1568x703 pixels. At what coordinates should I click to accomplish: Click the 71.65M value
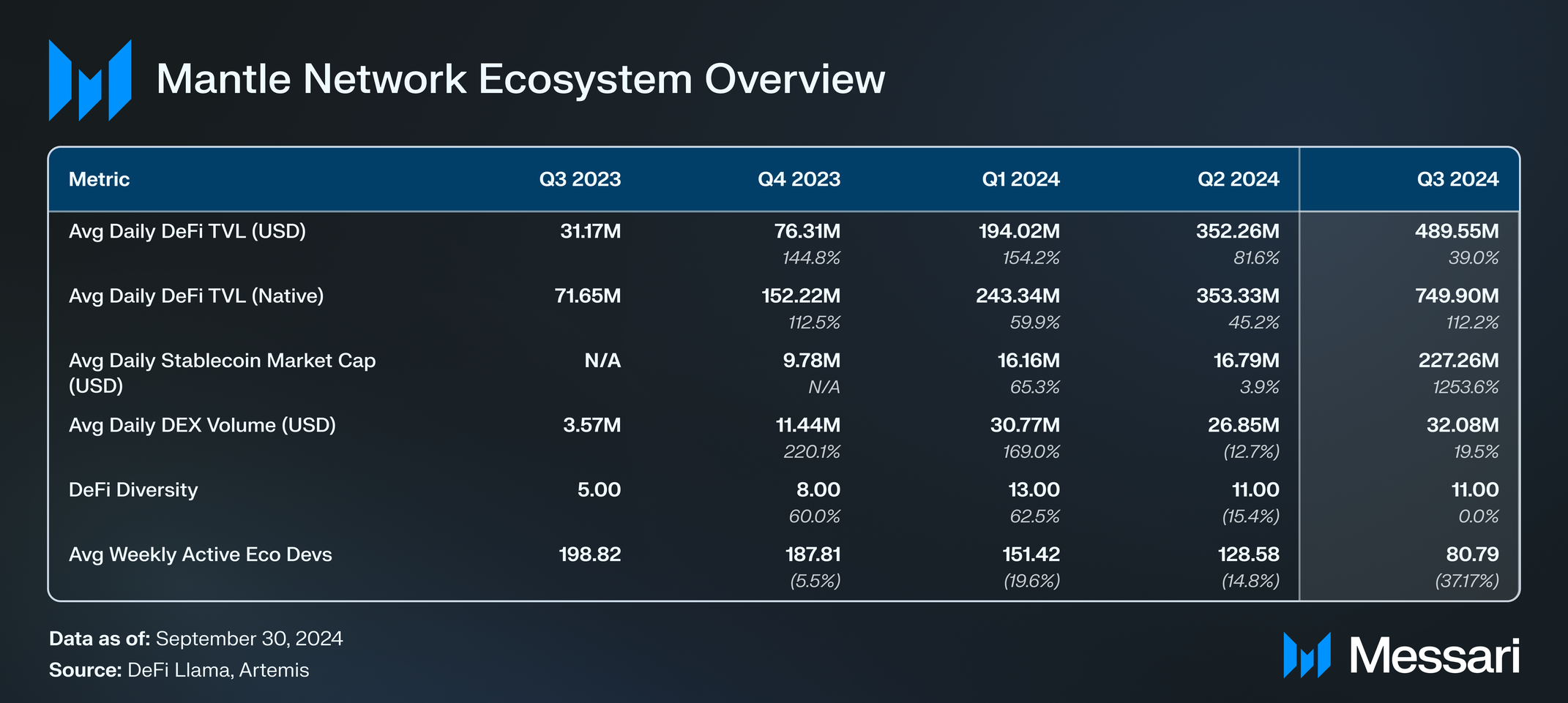pos(588,296)
